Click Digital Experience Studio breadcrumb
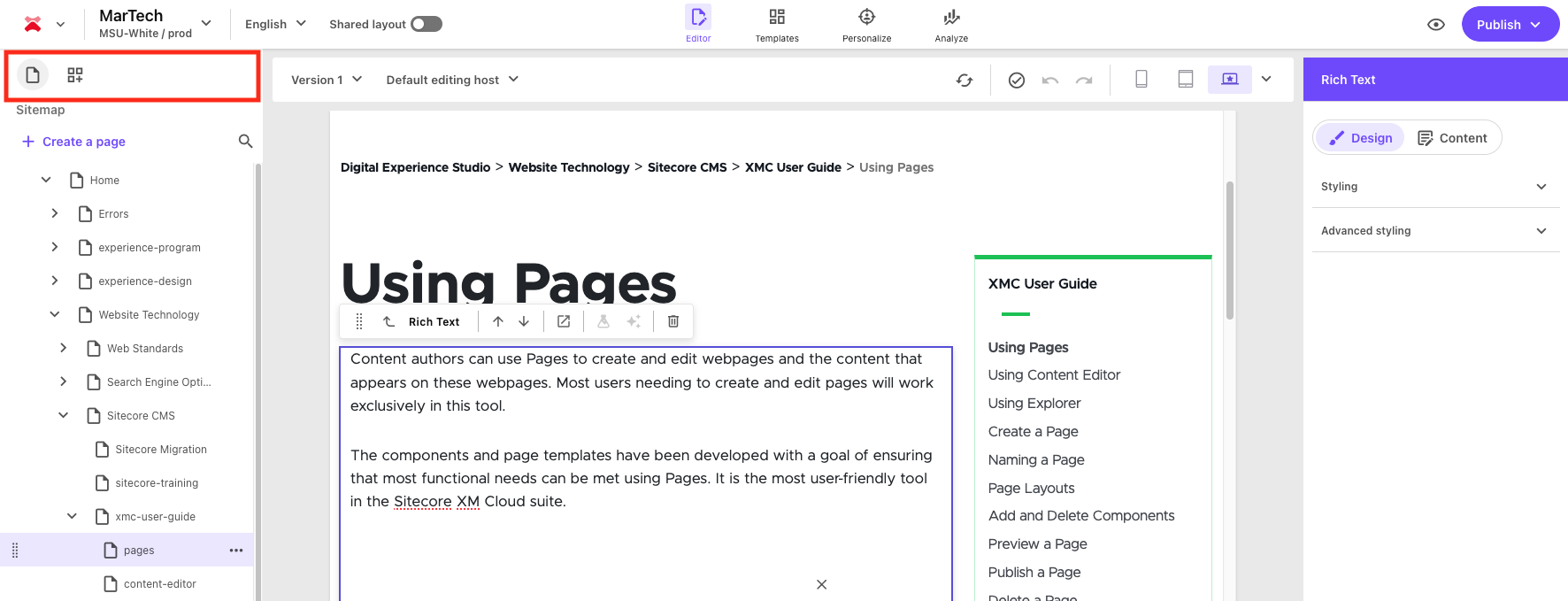Image resolution: width=1568 pixels, height=601 pixels. point(415,167)
